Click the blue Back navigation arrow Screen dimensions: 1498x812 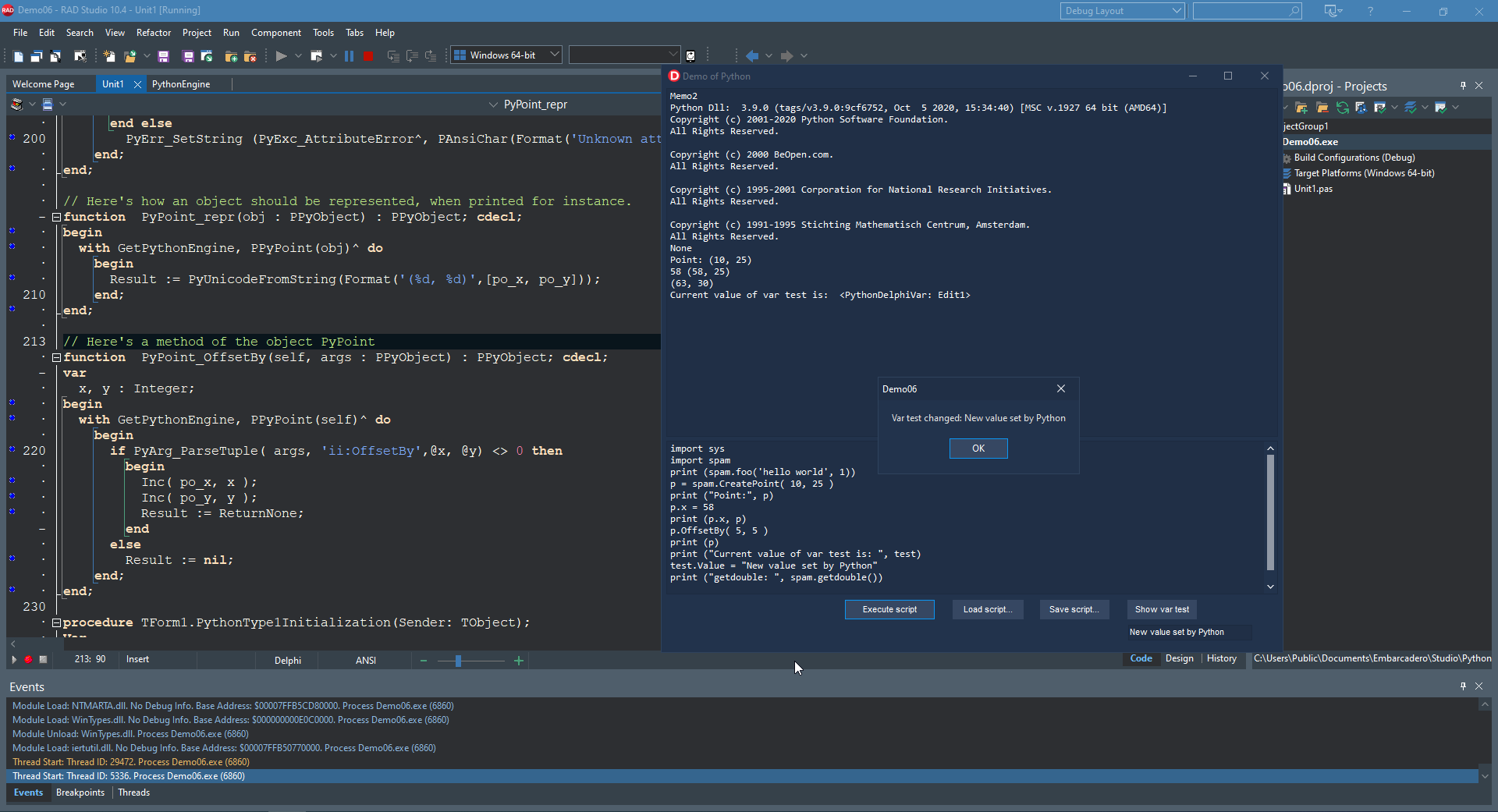[x=752, y=56]
